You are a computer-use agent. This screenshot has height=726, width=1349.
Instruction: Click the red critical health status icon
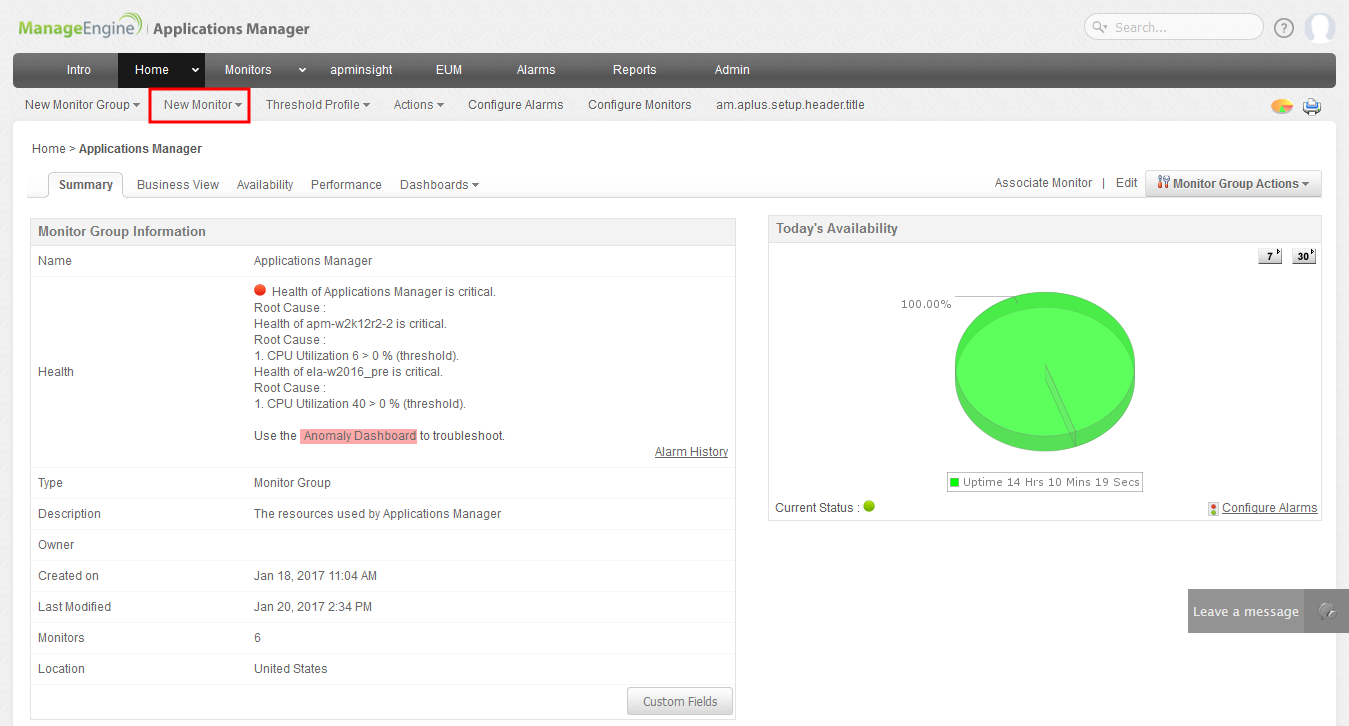click(260, 289)
